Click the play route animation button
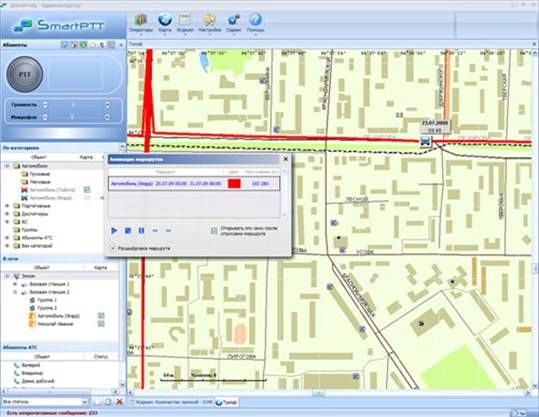Viewport: 539px width, 417px height. click(114, 230)
